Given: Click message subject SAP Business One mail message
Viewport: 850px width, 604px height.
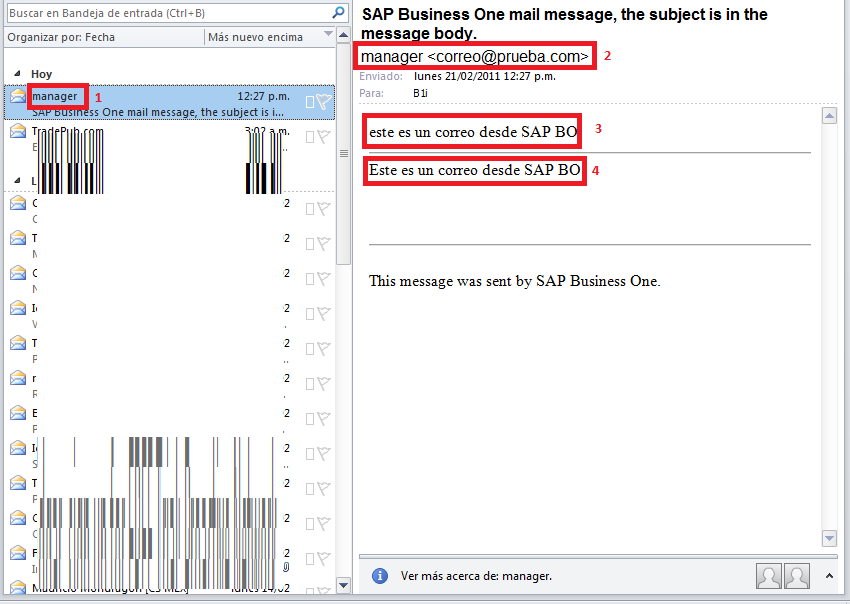Looking at the screenshot, I should [x=564, y=23].
